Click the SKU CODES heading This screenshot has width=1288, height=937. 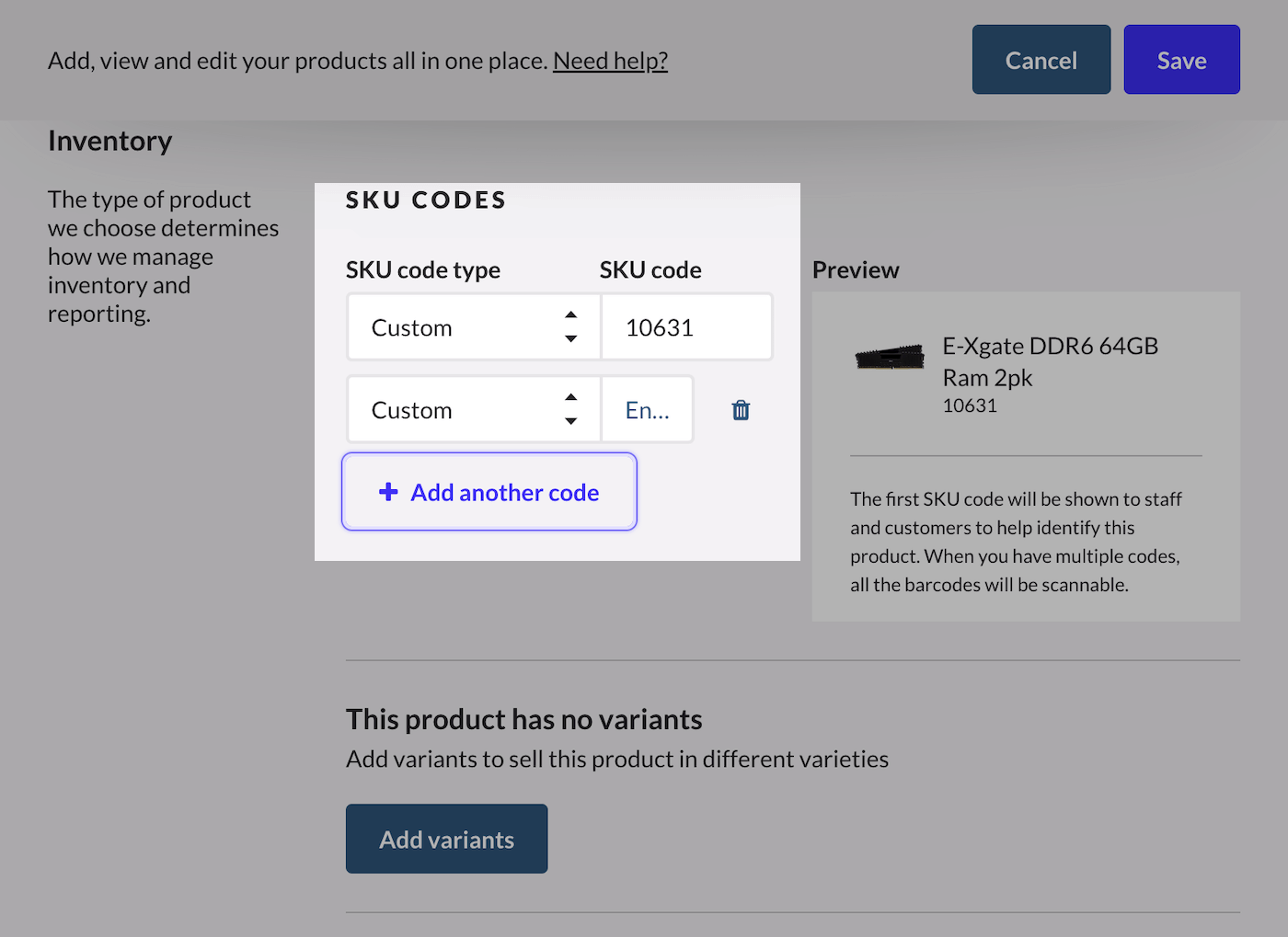[426, 200]
